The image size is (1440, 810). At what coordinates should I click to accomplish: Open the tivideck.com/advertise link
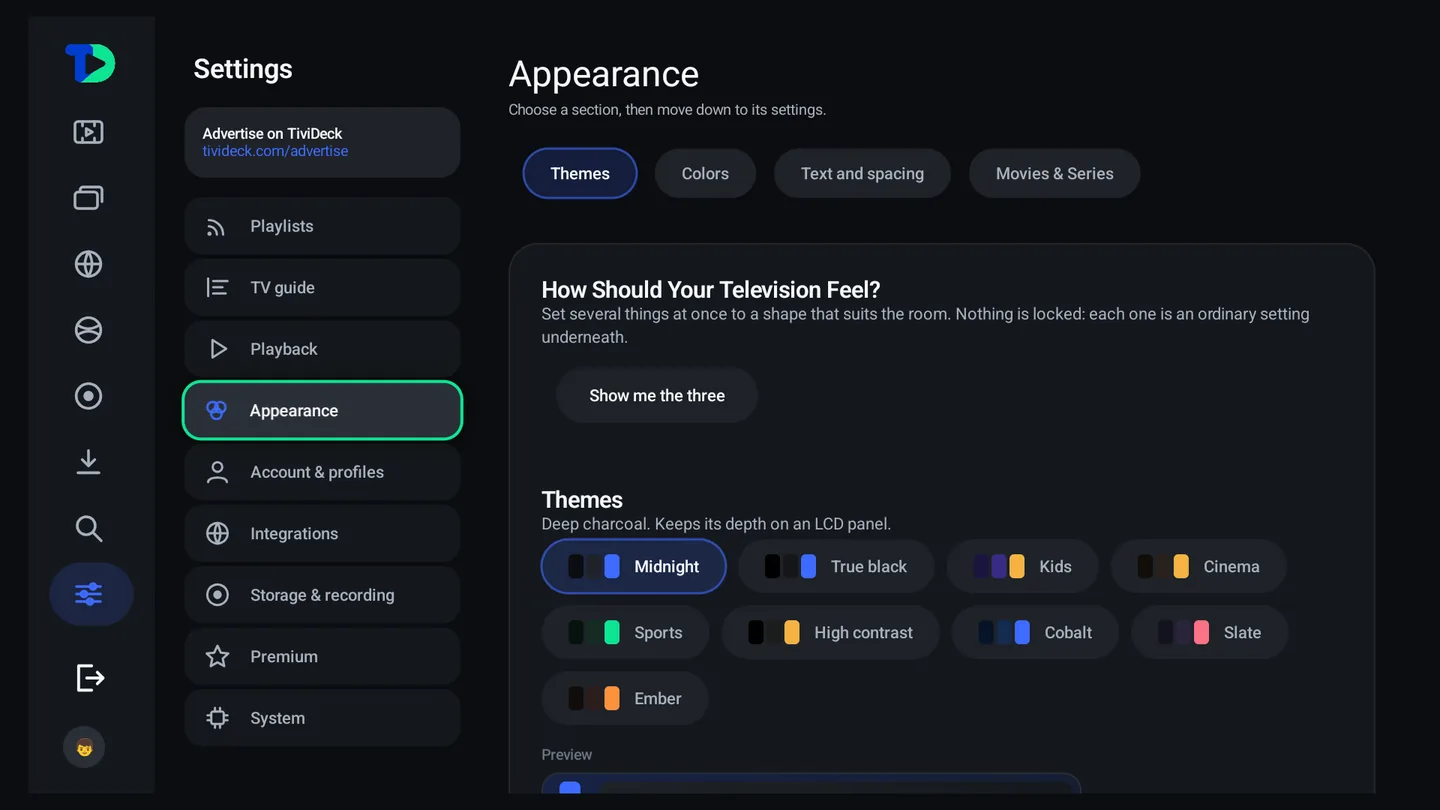point(275,151)
